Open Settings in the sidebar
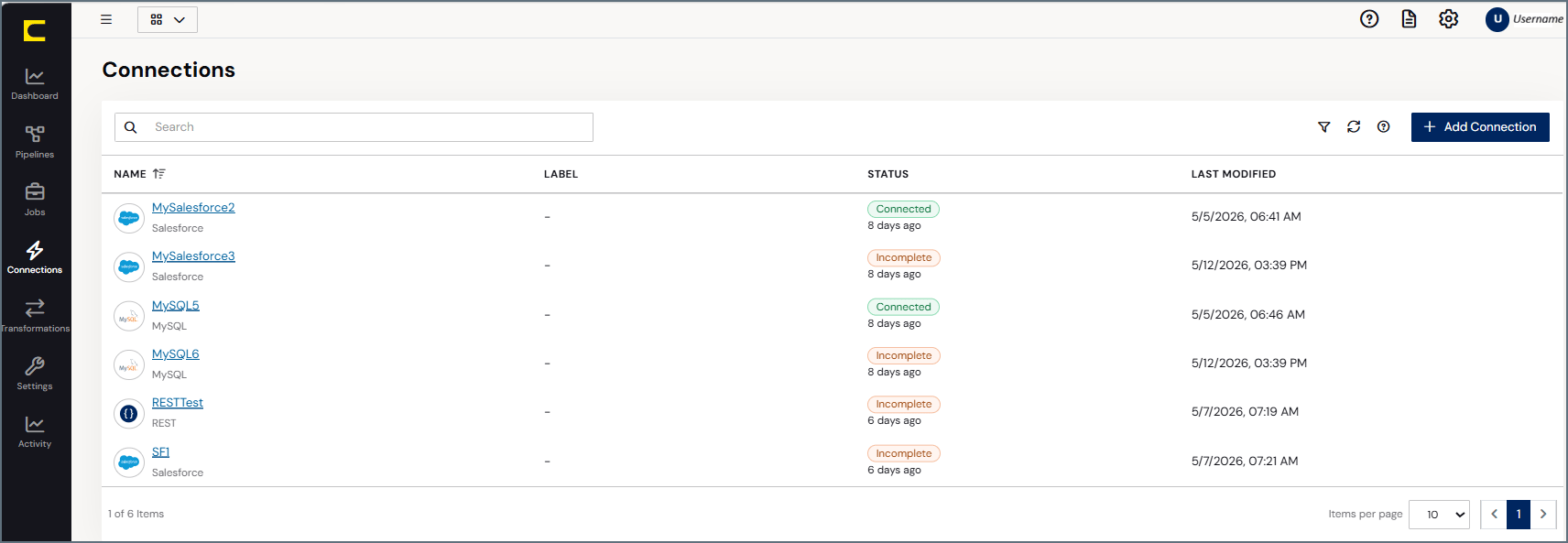 click(35, 374)
